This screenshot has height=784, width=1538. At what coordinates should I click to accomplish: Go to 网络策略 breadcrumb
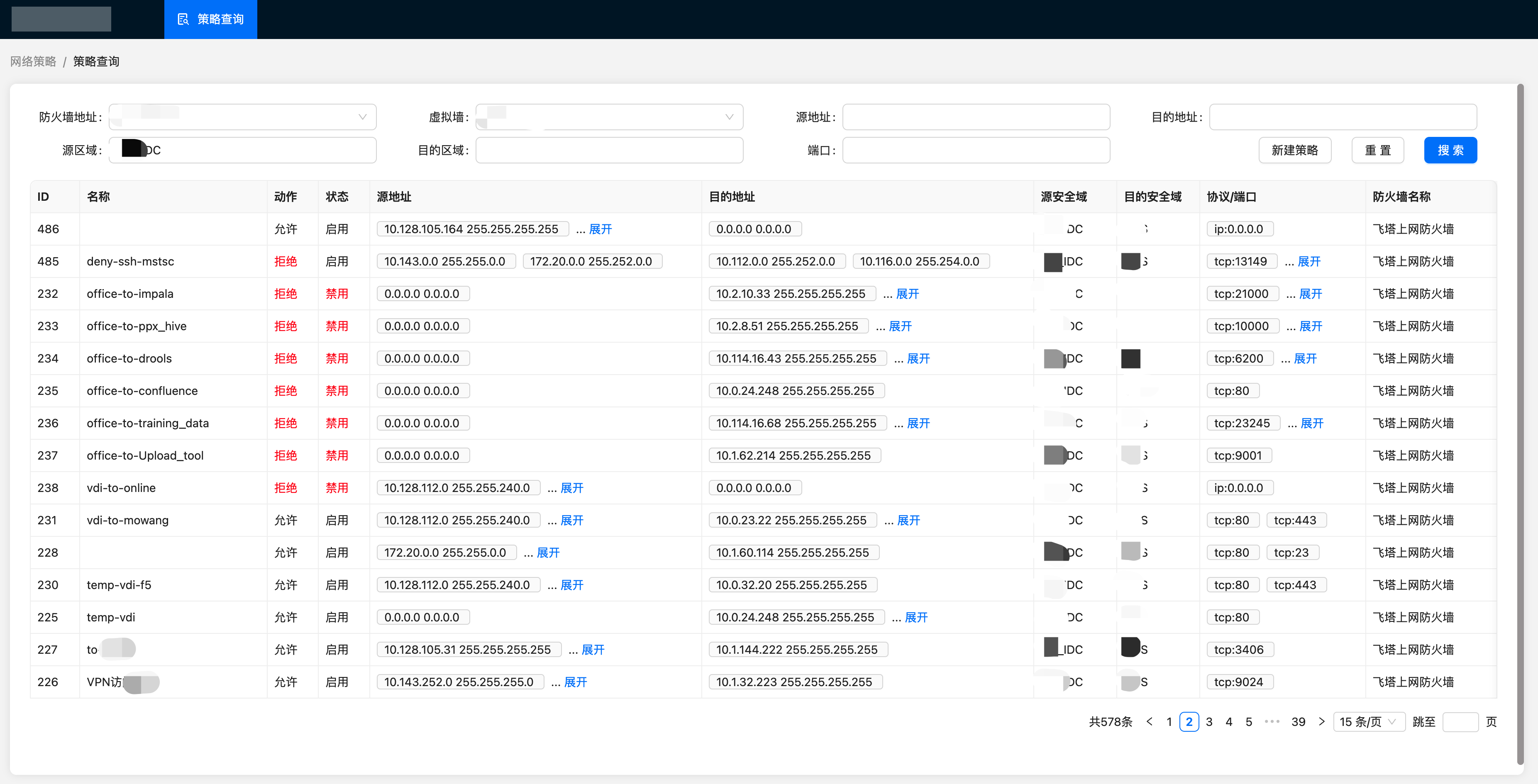[33, 61]
